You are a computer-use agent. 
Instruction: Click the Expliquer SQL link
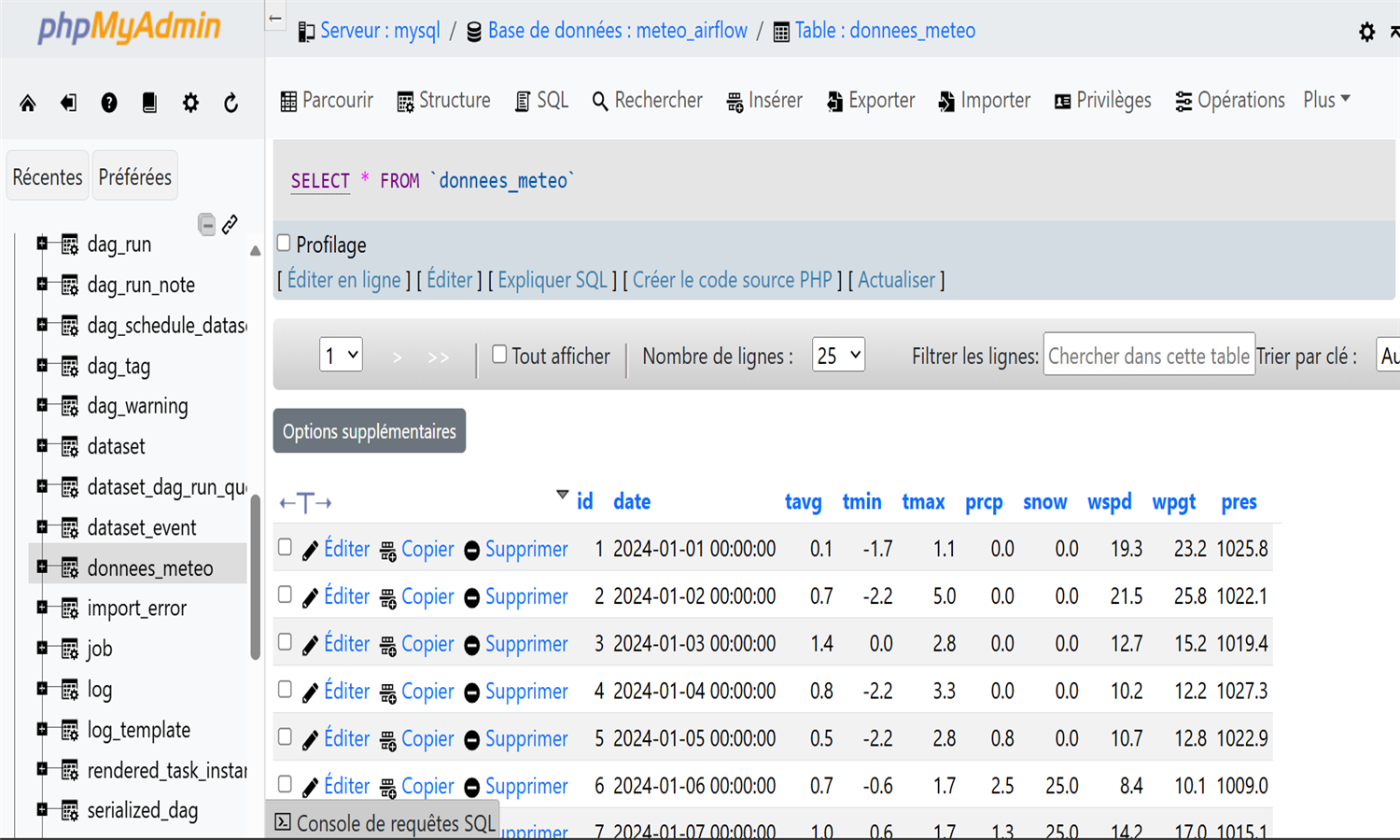pyautogui.click(x=552, y=280)
